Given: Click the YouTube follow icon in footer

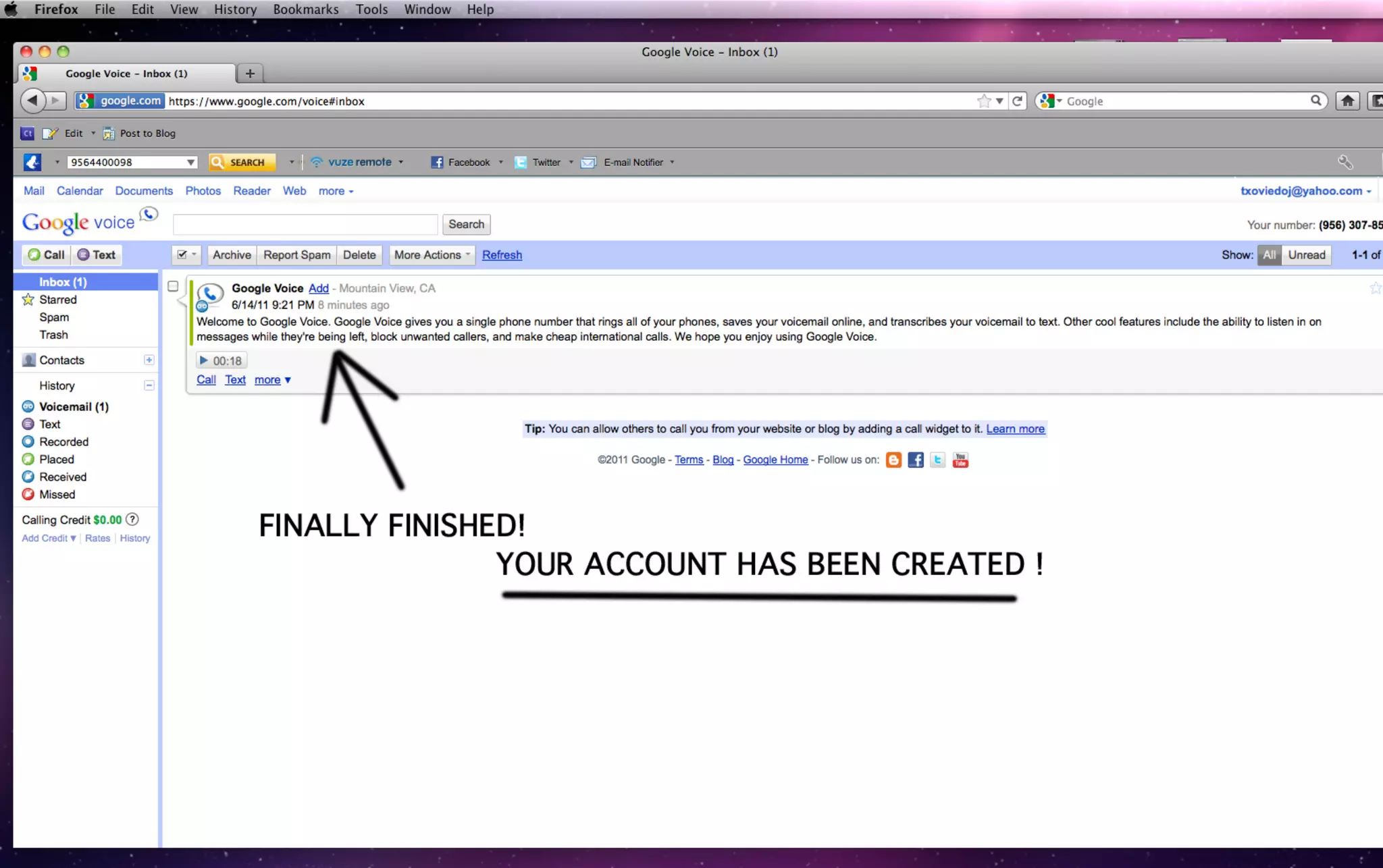Looking at the screenshot, I should click(960, 460).
